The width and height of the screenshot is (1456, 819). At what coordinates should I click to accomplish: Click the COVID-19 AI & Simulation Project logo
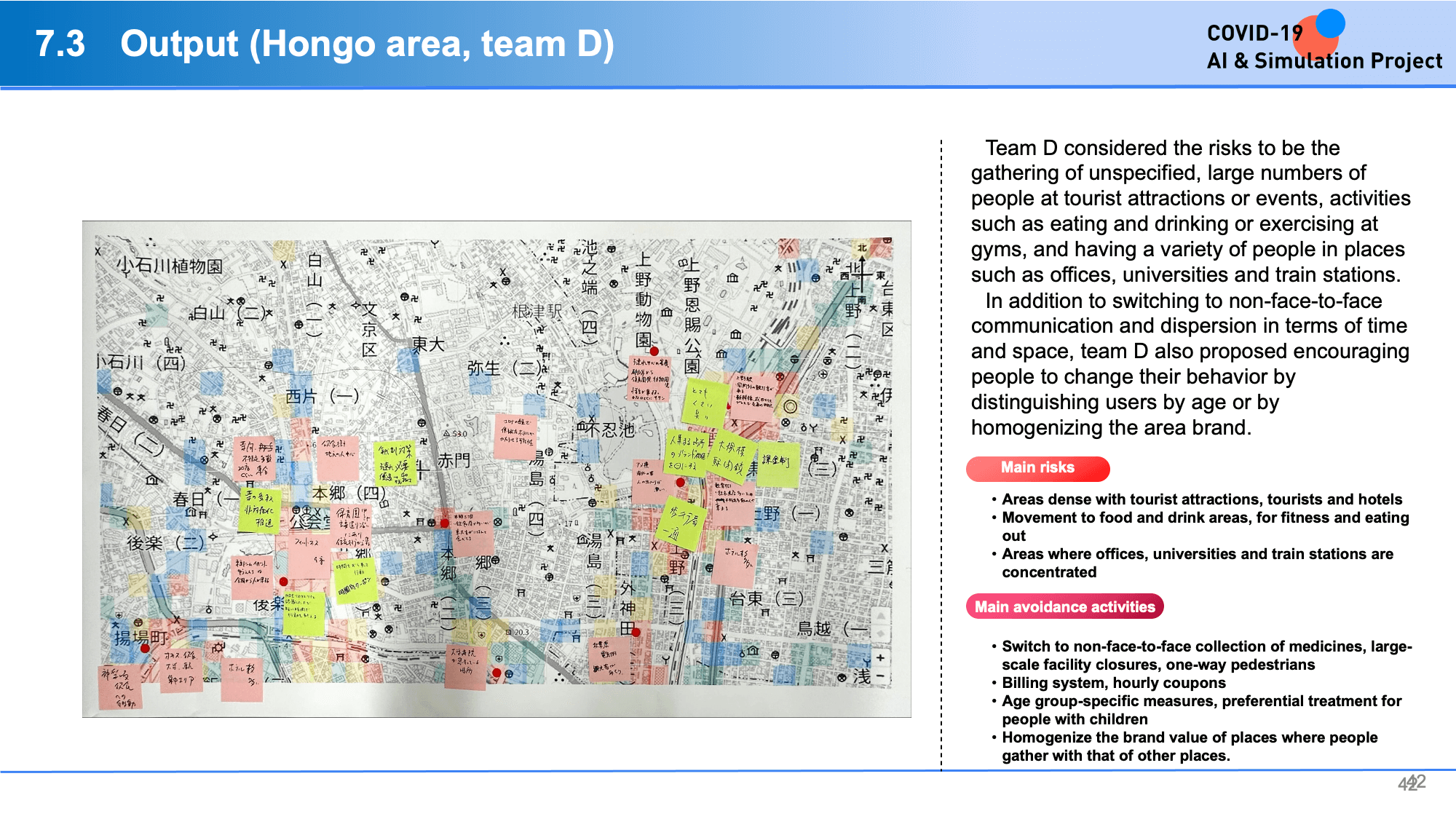click(x=1324, y=41)
